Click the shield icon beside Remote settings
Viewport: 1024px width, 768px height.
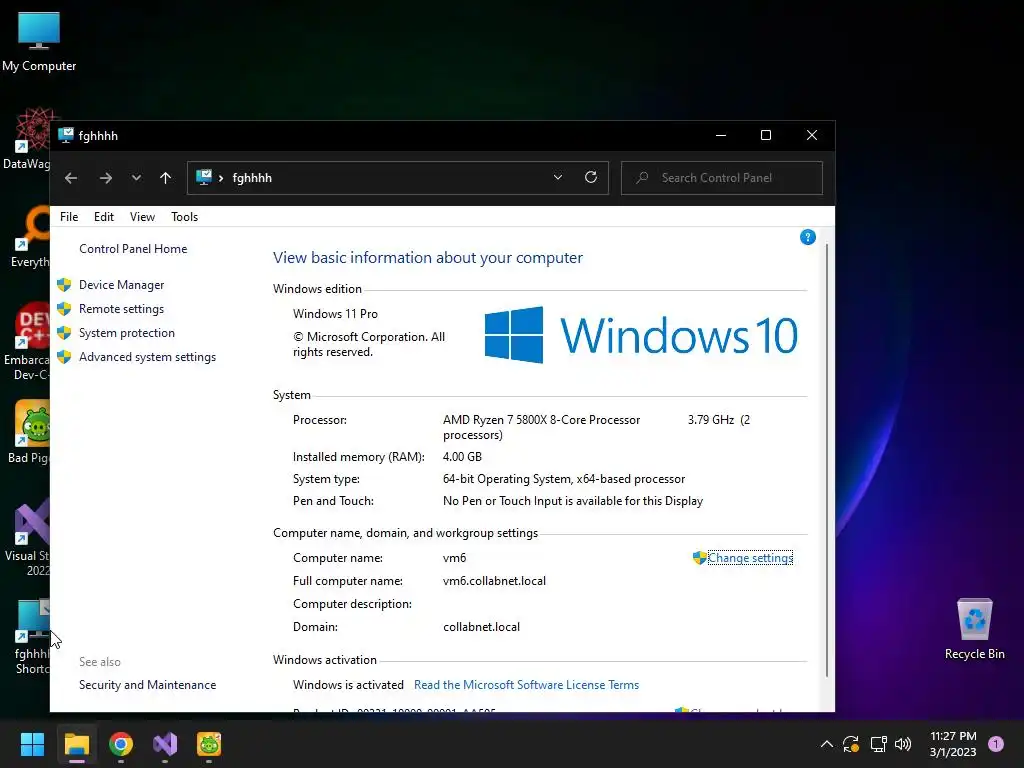coord(64,309)
